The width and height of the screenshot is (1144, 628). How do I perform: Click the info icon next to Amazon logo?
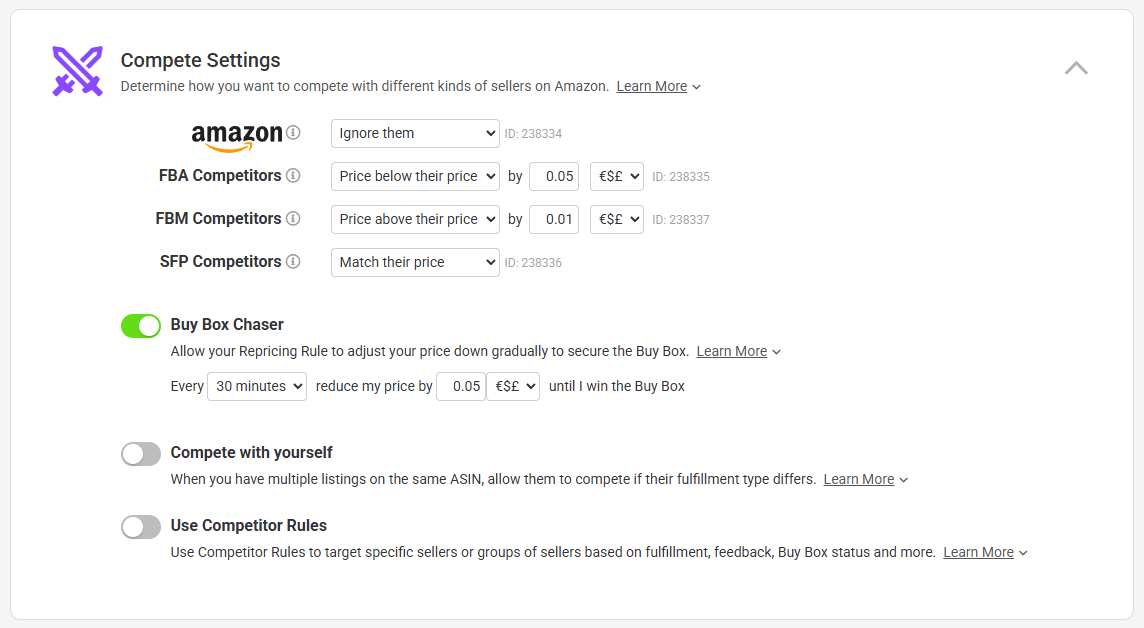(x=293, y=133)
